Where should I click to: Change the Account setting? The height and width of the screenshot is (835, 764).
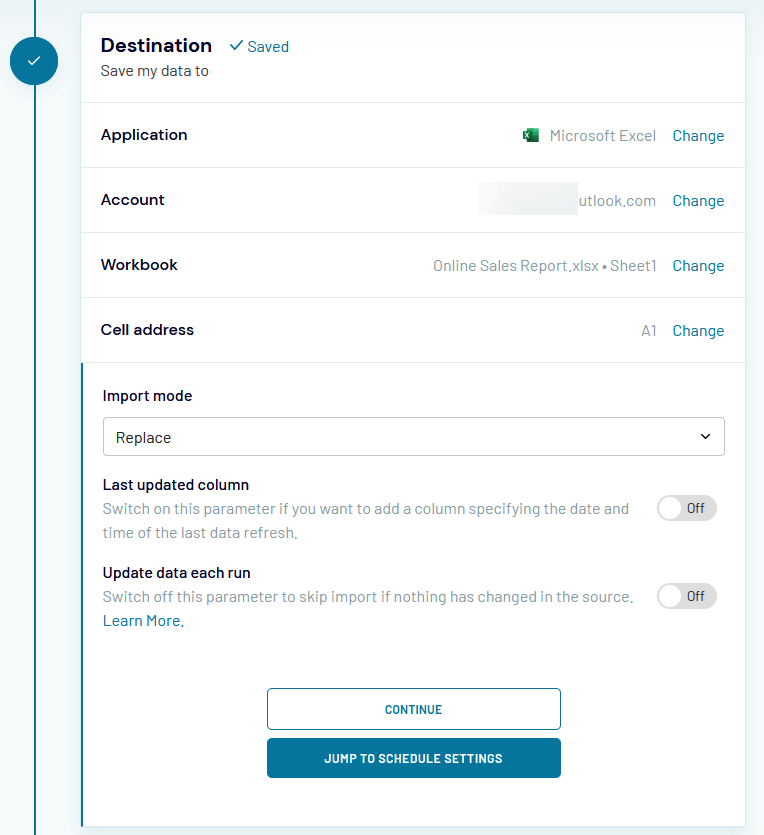pos(698,201)
